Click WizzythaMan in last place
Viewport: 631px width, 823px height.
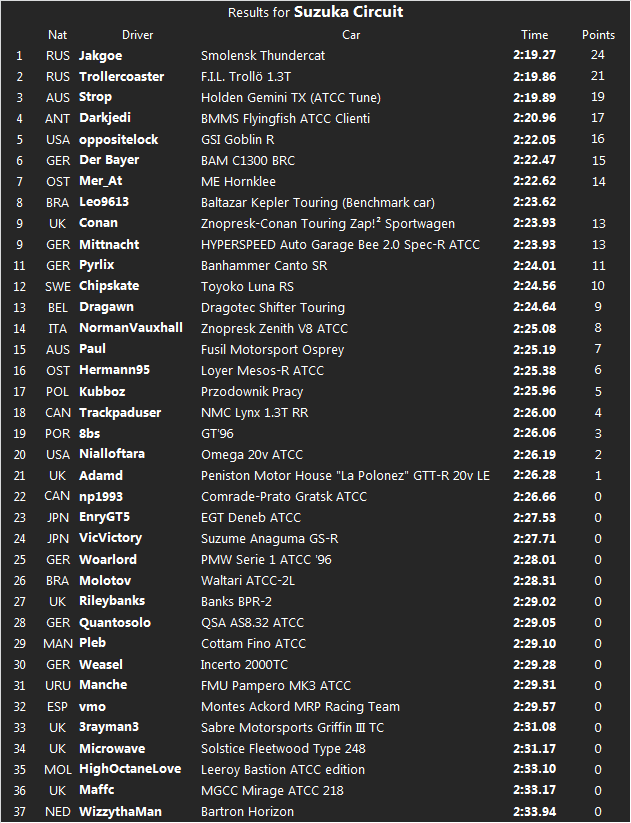[119, 811]
